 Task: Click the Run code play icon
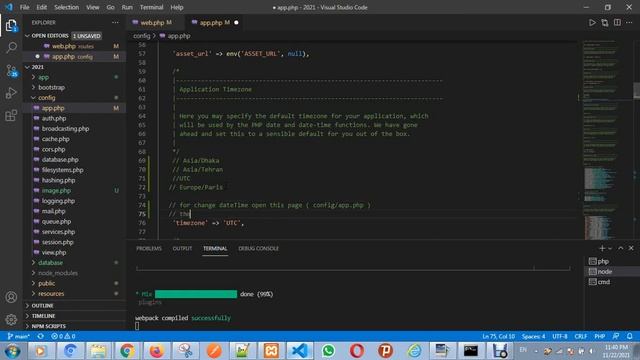pyautogui.click(x=592, y=23)
